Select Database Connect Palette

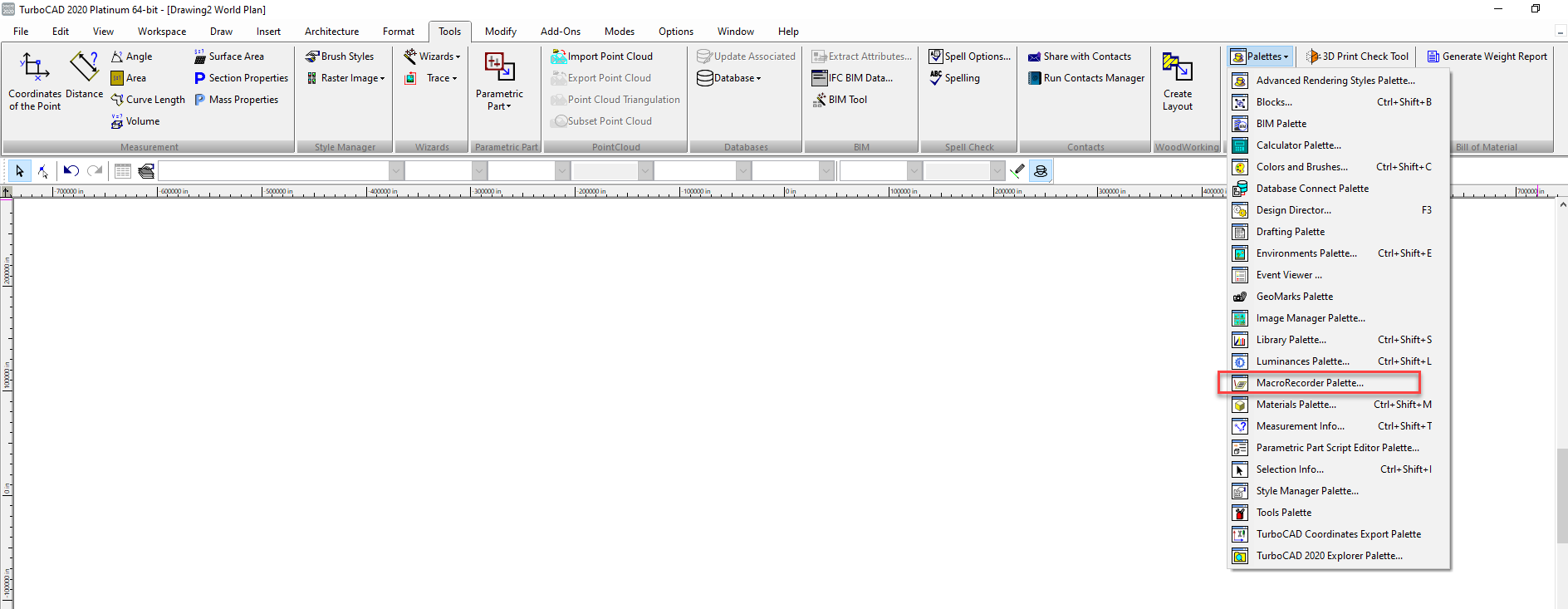point(1339,189)
